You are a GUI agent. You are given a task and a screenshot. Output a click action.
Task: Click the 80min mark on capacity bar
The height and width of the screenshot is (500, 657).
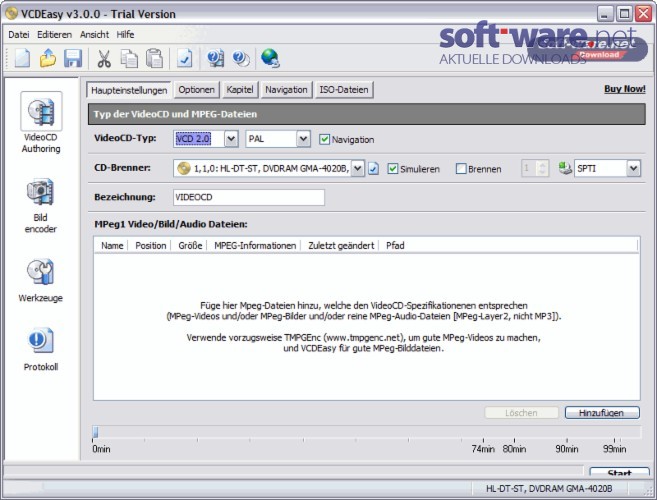(514, 448)
